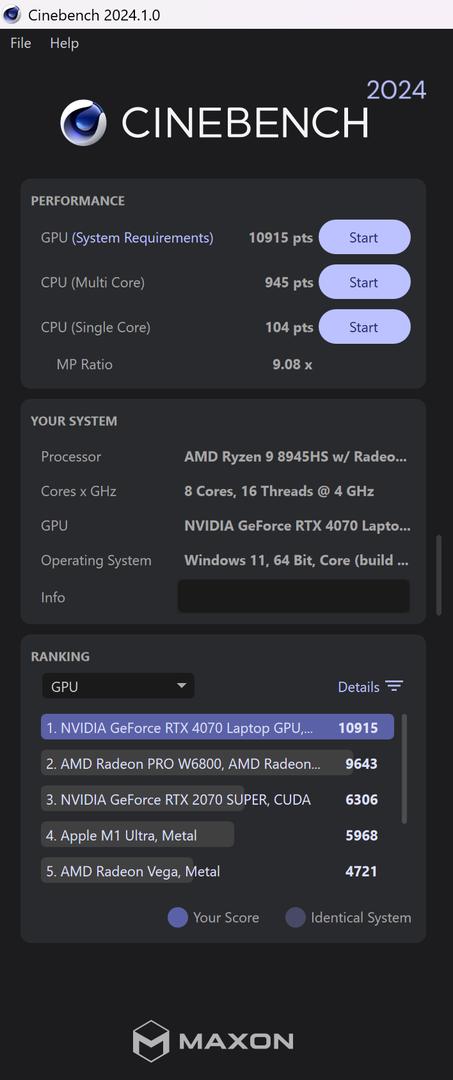
Task: Click the Your Score legend circle
Action: [178, 917]
